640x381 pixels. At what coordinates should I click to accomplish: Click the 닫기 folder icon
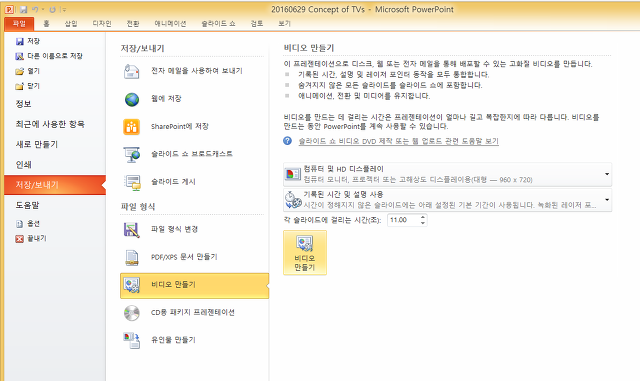(20, 86)
